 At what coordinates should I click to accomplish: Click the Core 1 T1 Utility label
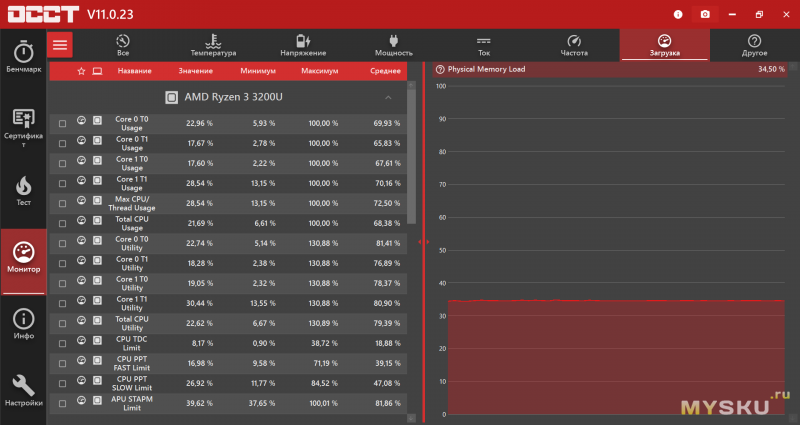[x=132, y=304]
